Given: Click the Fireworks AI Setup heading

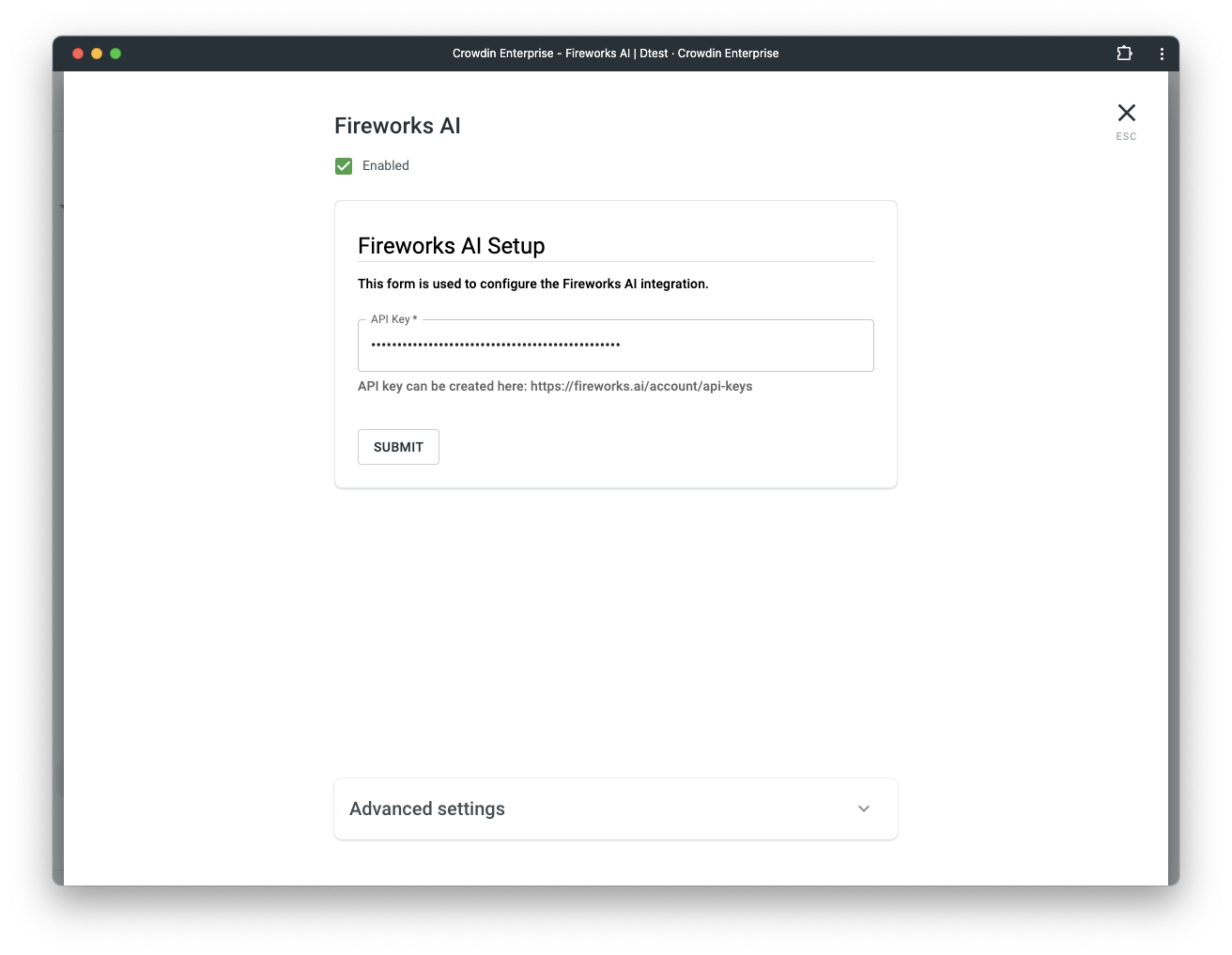Looking at the screenshot, I should pos(451,246).
